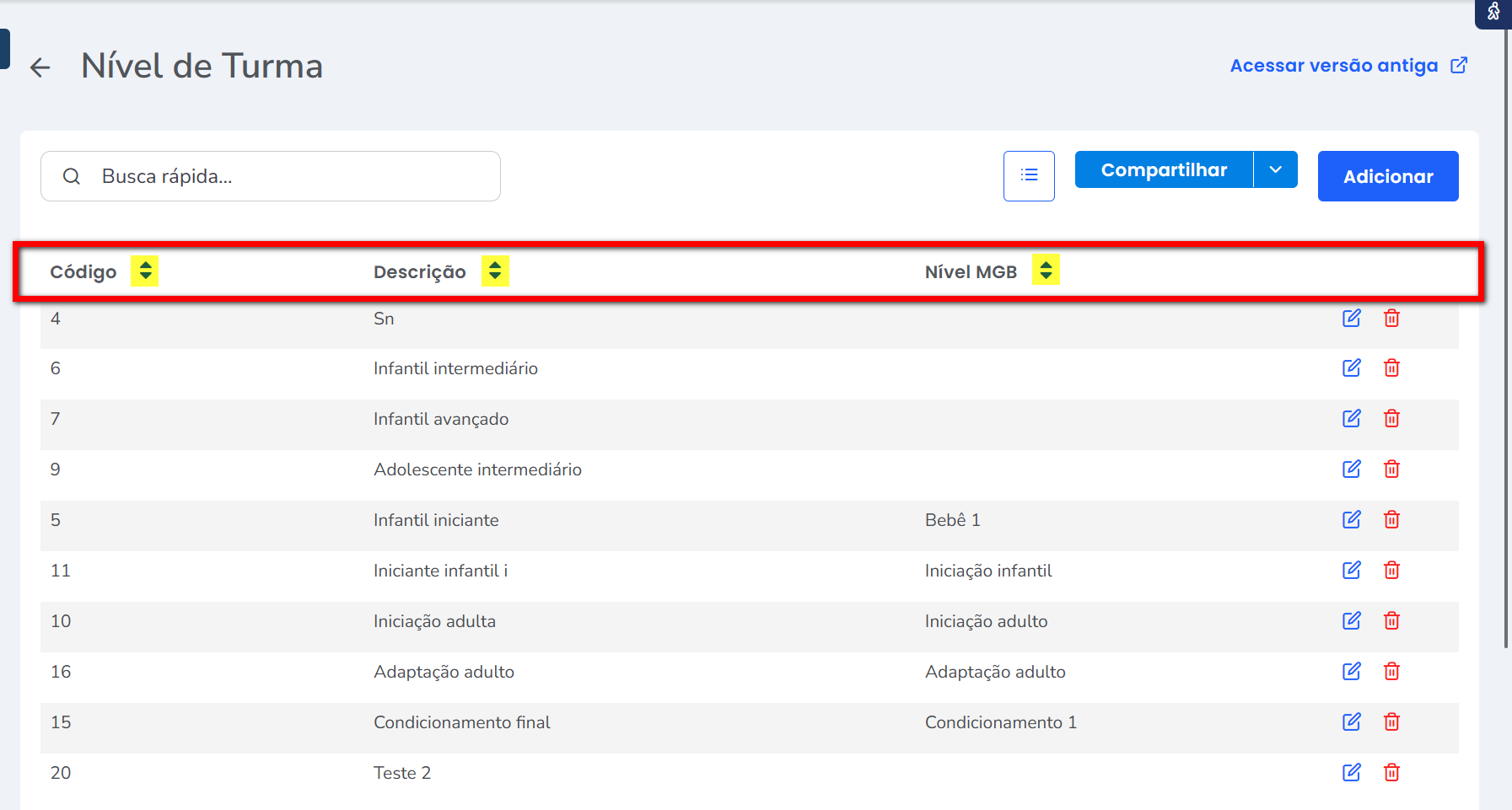Click the vertical page scrollbar

1506,337
